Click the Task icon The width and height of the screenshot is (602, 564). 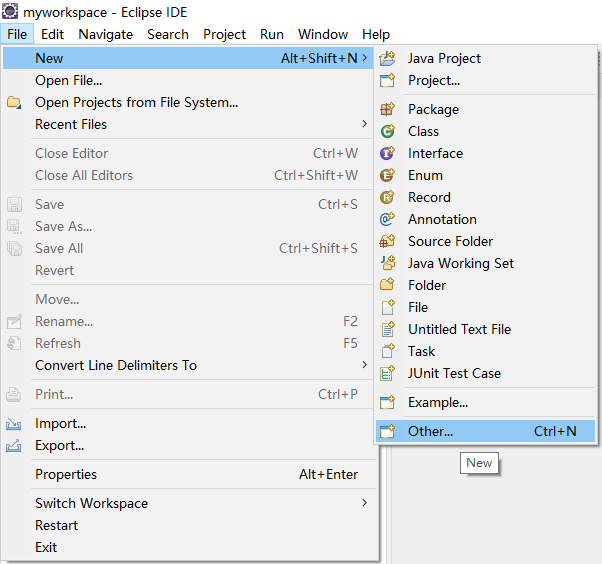point(387,351)
